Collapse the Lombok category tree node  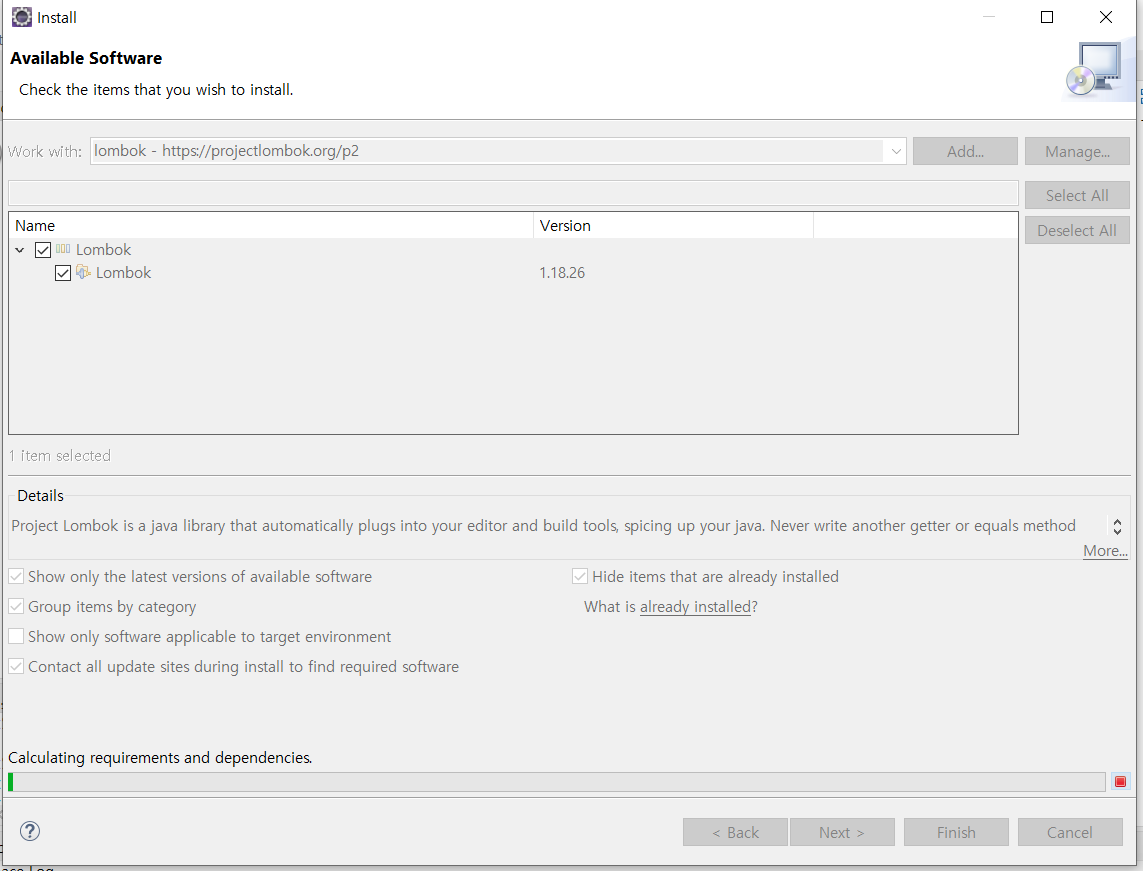20,250
